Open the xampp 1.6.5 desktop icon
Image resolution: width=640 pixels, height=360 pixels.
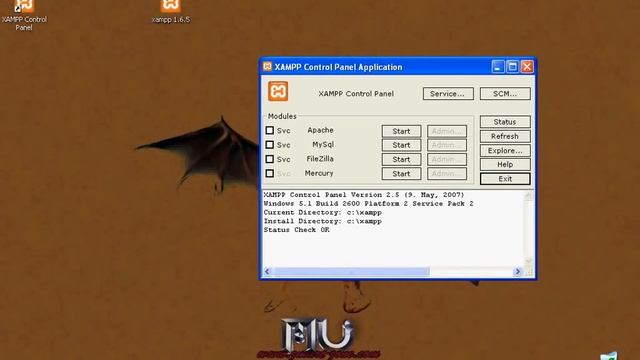point(171,11)
